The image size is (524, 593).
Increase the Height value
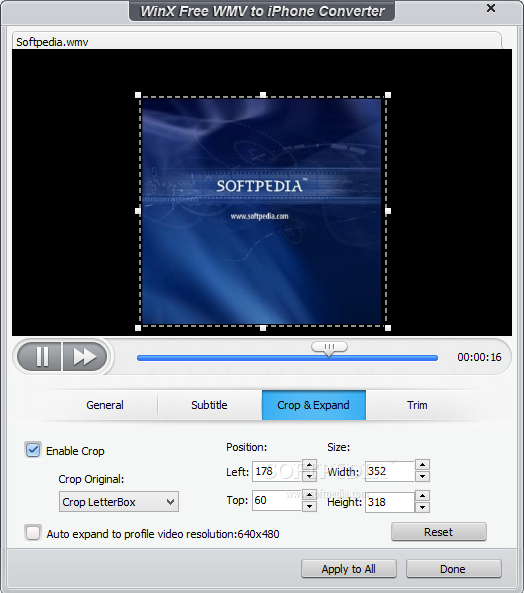[422, 496]
